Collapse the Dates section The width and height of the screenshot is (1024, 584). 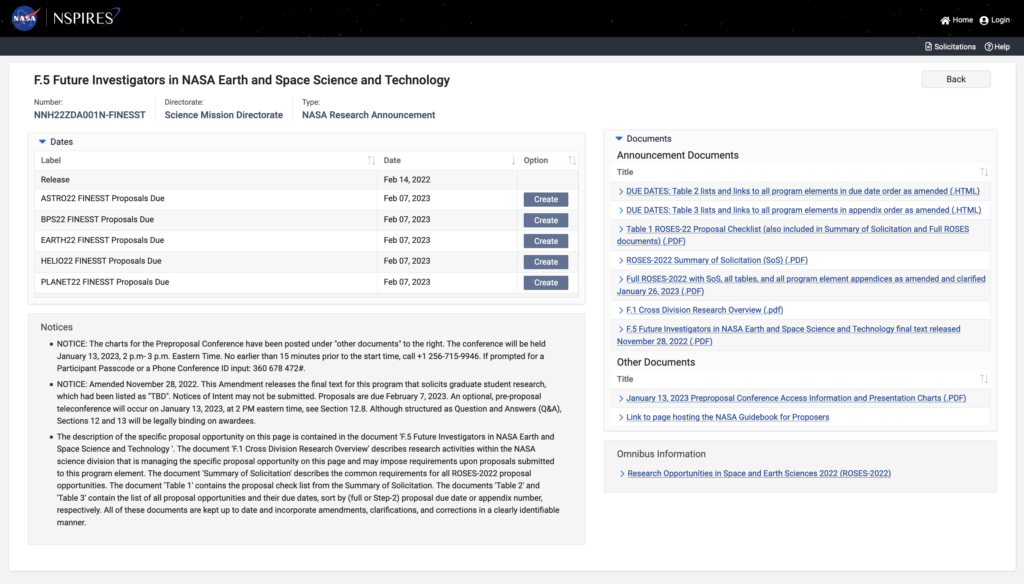click(42, 142)
